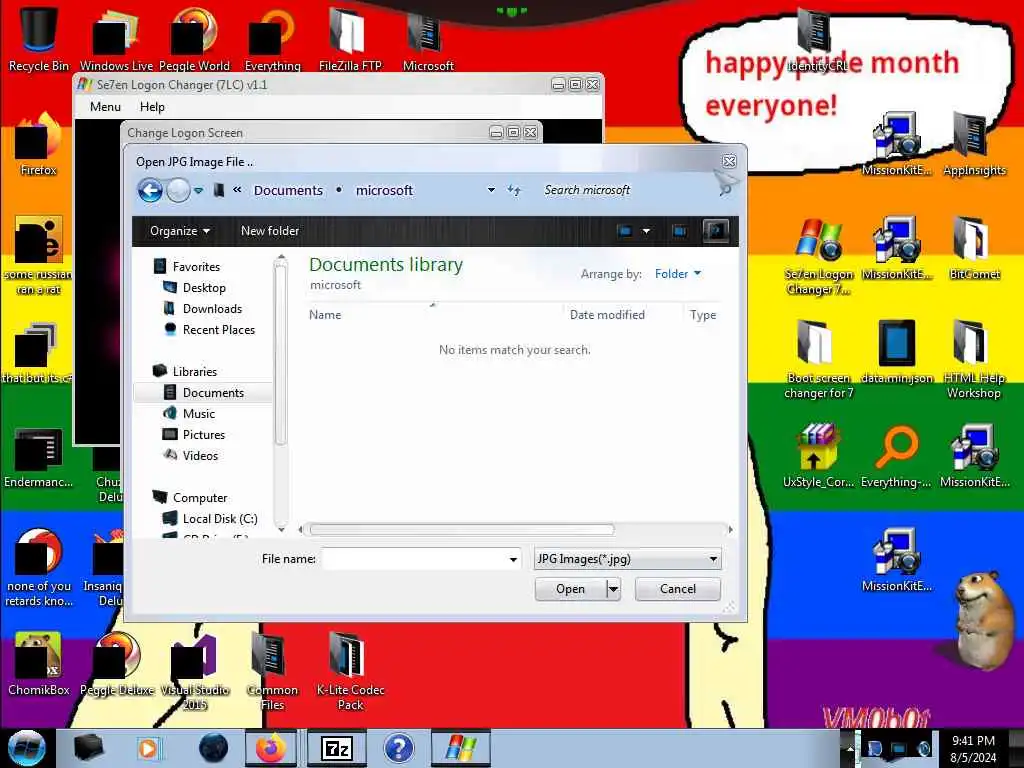Open the UxStyle_Cor... archive icon

(x=818, y=456)
